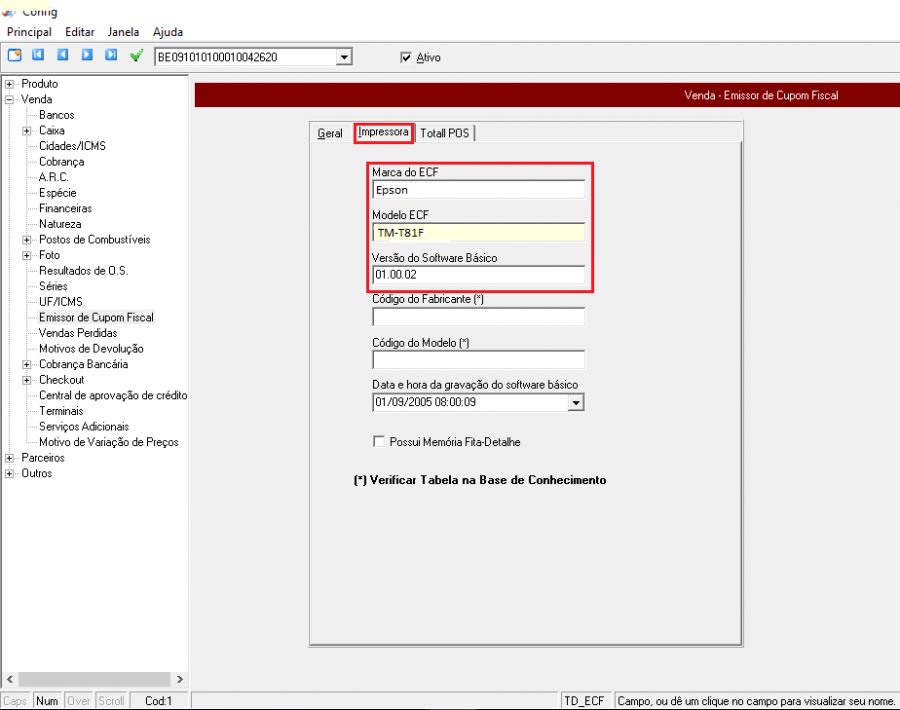Click the Código do Fabricante field
The image size is (900, 710).
click(478, 317)
